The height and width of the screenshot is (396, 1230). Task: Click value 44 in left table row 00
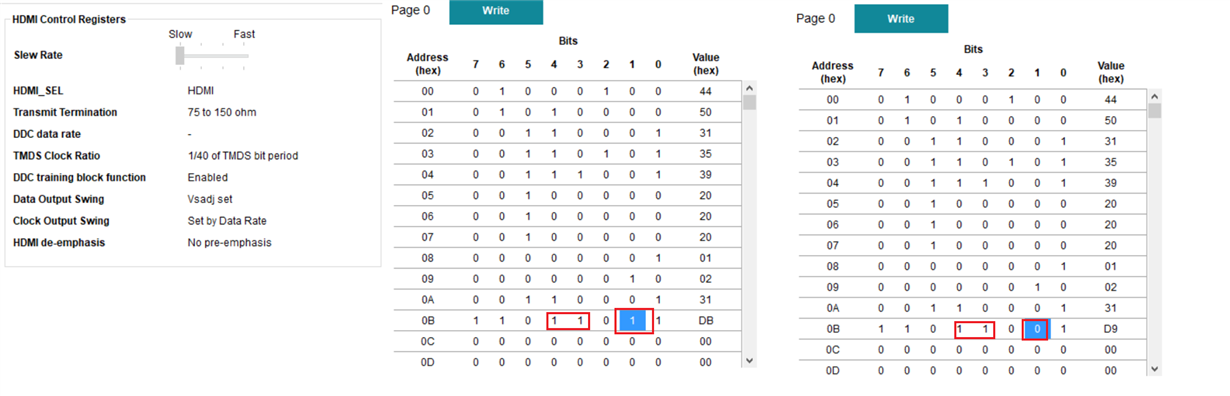pyautogui.click(x=705, y=91)
